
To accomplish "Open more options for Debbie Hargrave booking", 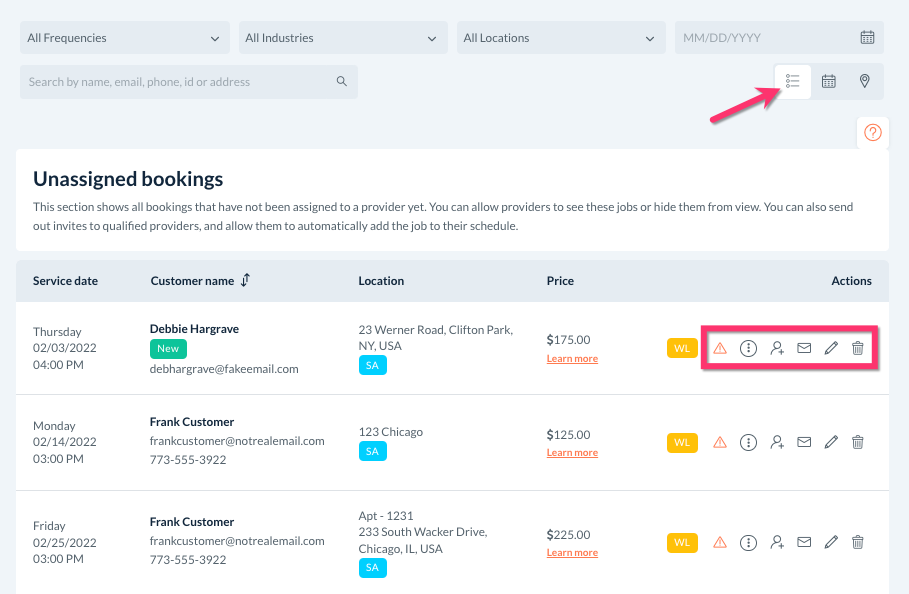I will 748,348.
